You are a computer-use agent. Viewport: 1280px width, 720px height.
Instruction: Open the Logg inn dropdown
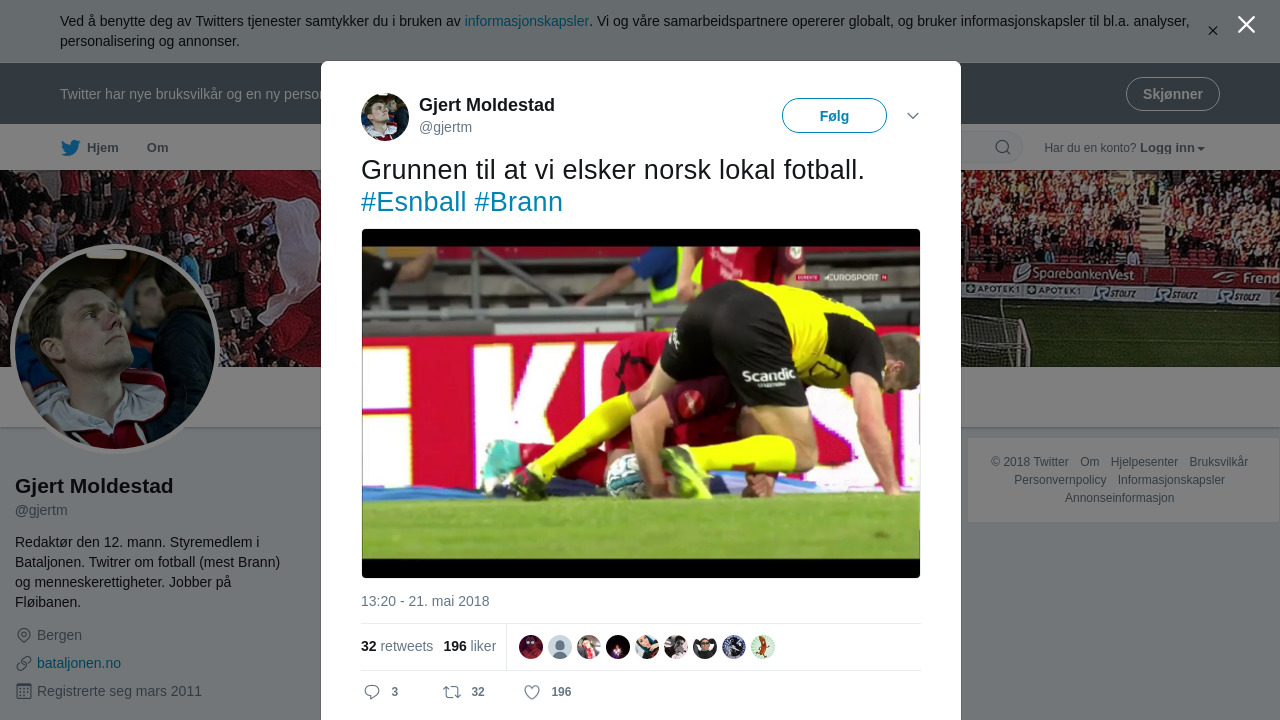[1172, 148]
